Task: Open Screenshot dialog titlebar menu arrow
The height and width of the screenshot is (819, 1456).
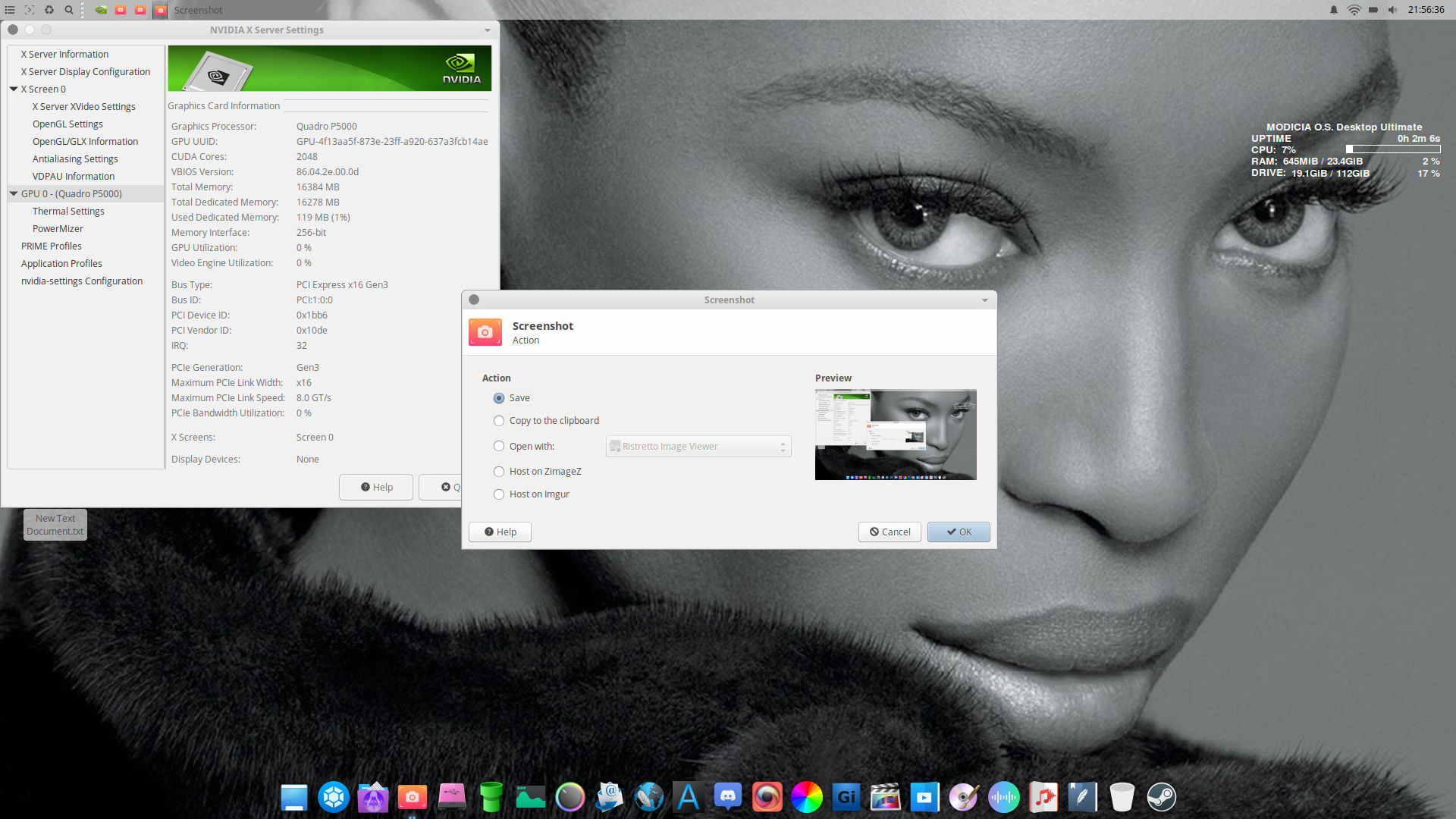Action: [985, 300]
